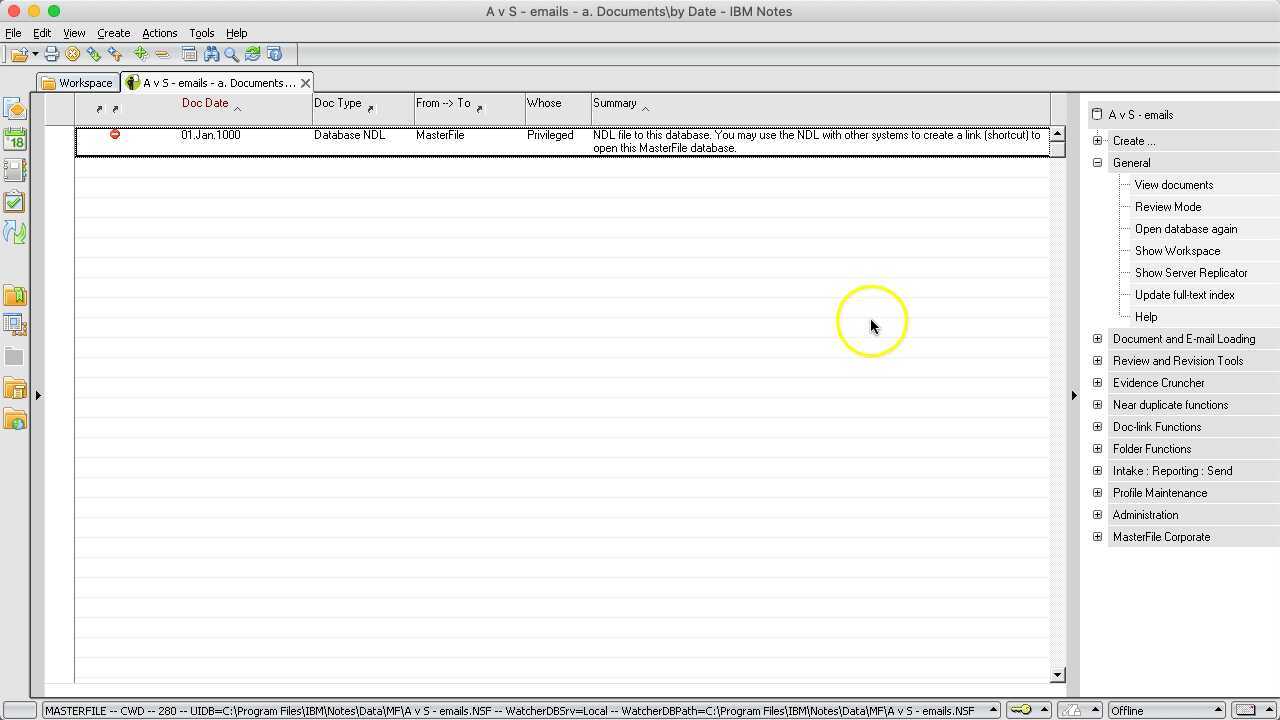Collapse the General section
1280x720 pixels.
click(x=1097, y=163)
